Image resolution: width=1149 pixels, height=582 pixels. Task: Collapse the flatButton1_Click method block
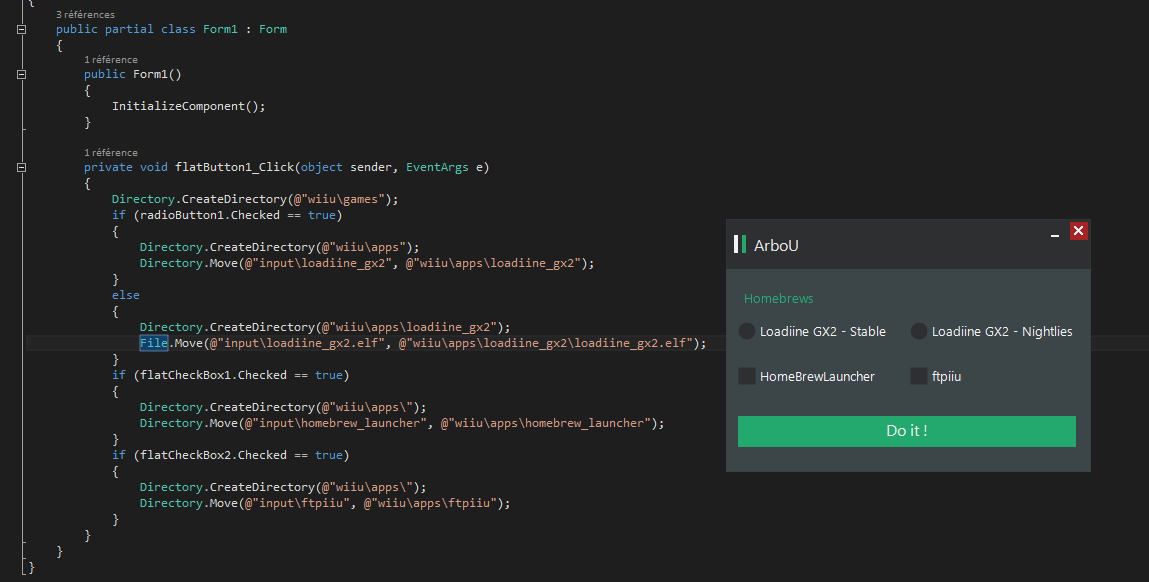point(22,167)
